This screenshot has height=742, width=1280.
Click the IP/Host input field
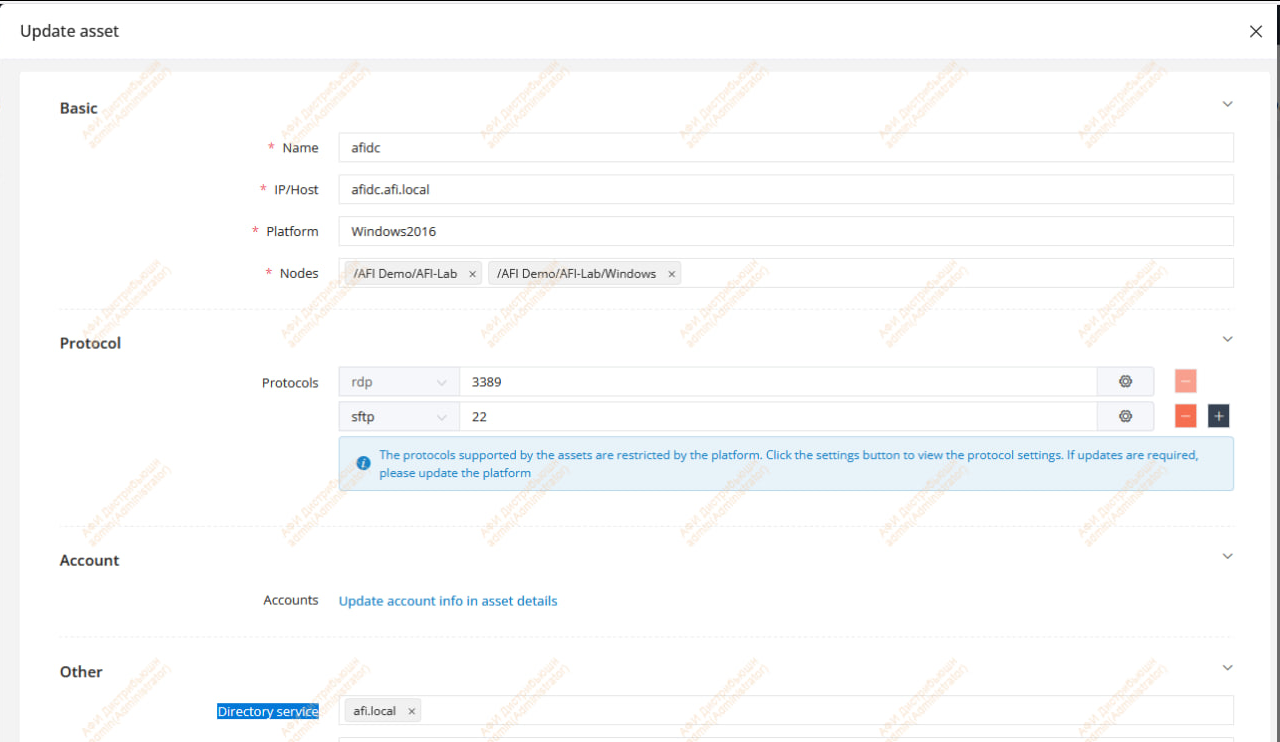[785, 189]
